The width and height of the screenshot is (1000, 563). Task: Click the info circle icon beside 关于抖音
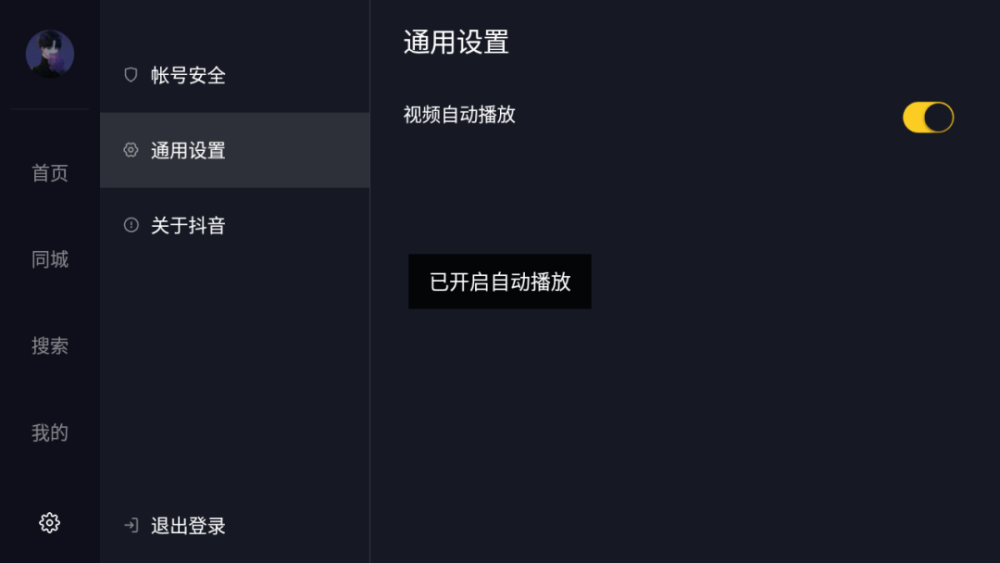(x=131, y=225)
